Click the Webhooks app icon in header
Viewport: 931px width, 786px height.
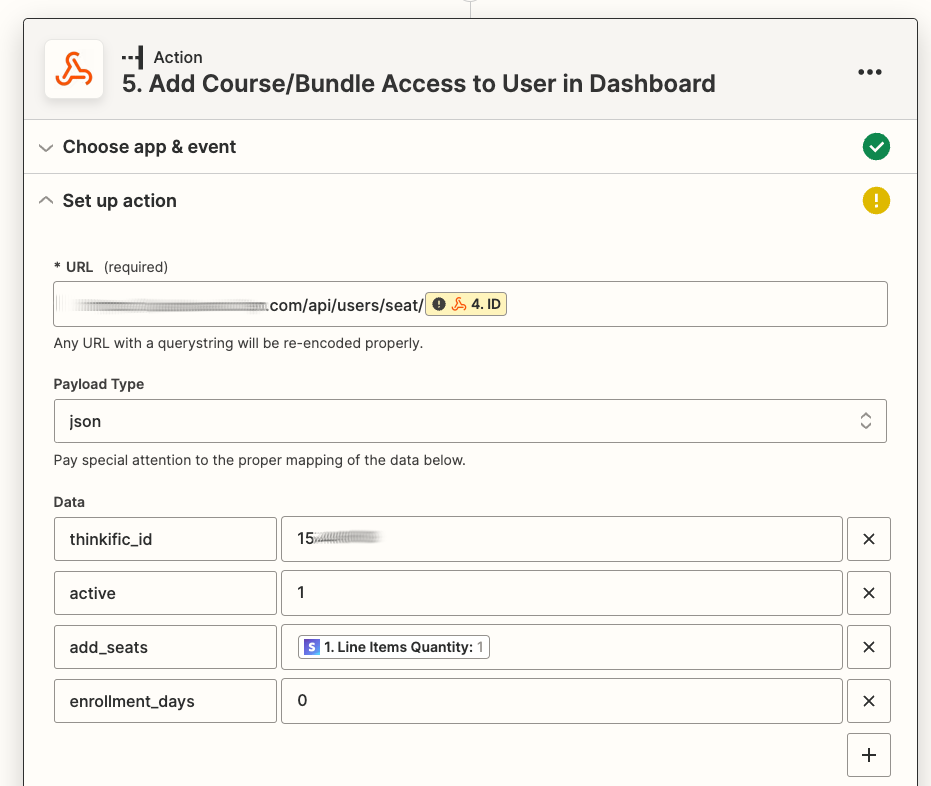[x=74, y=70]
